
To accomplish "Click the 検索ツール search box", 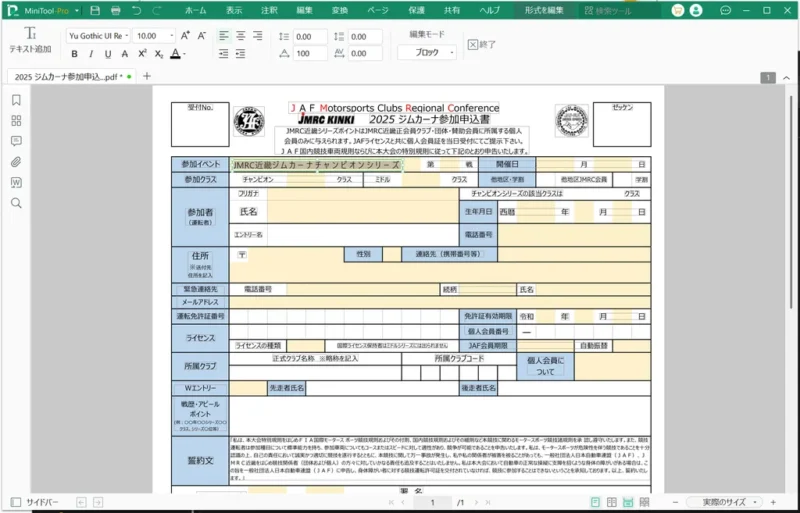I will [619, 10].
